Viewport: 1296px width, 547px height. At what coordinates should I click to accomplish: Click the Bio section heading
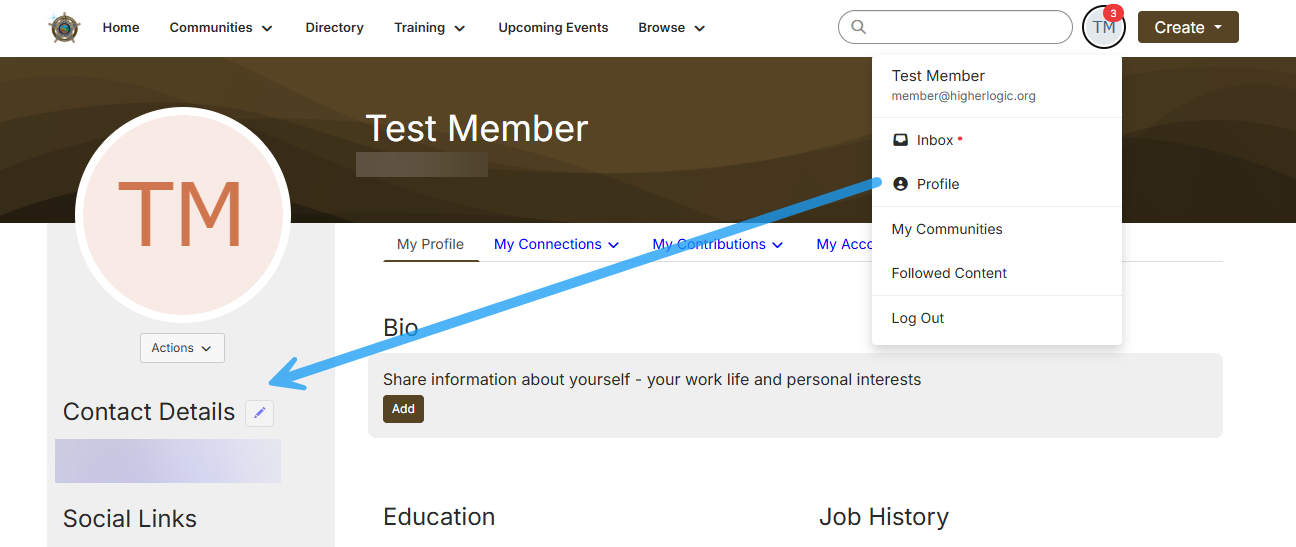click(400, 328)
